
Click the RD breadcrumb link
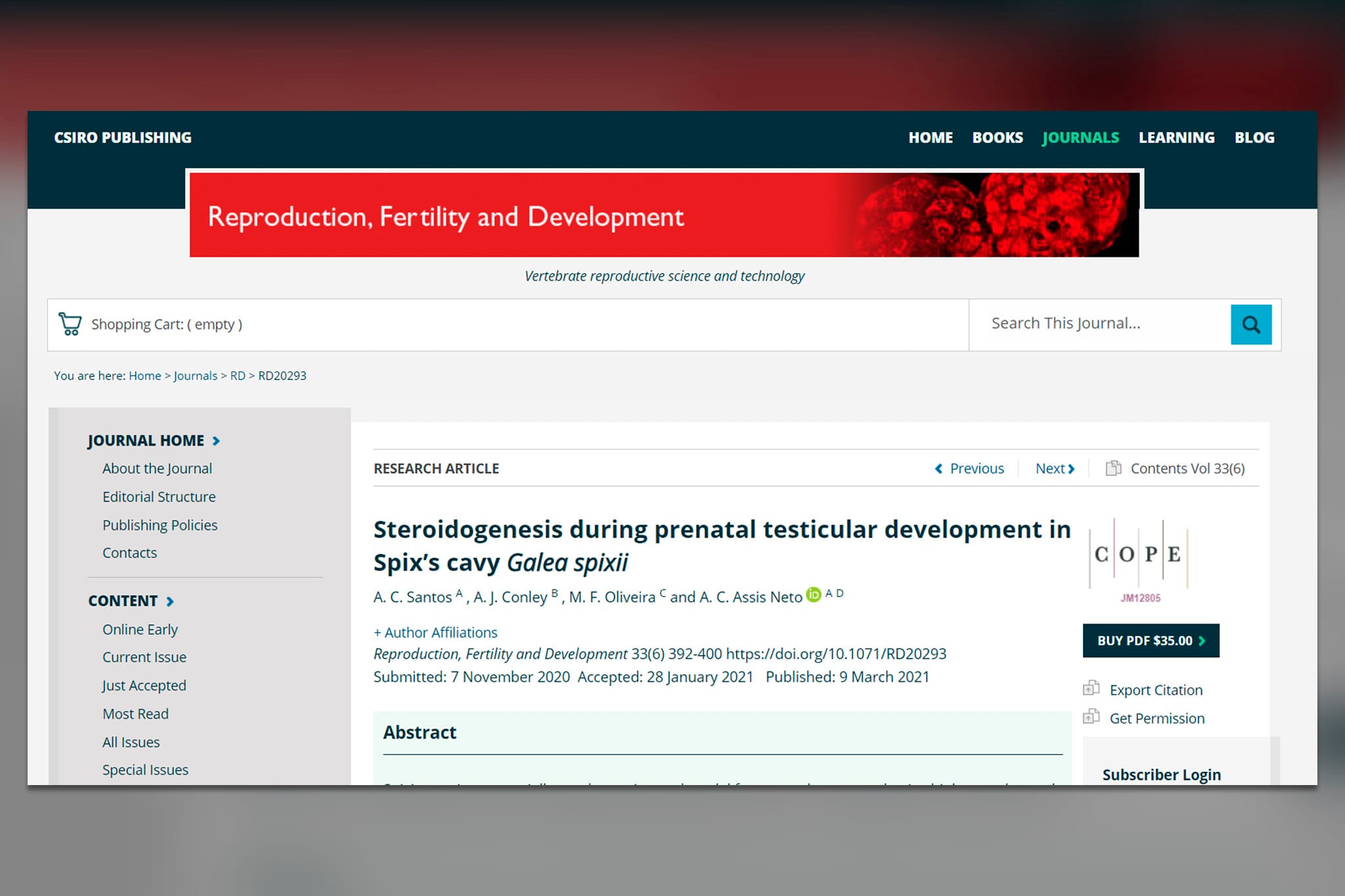point(238,375)
